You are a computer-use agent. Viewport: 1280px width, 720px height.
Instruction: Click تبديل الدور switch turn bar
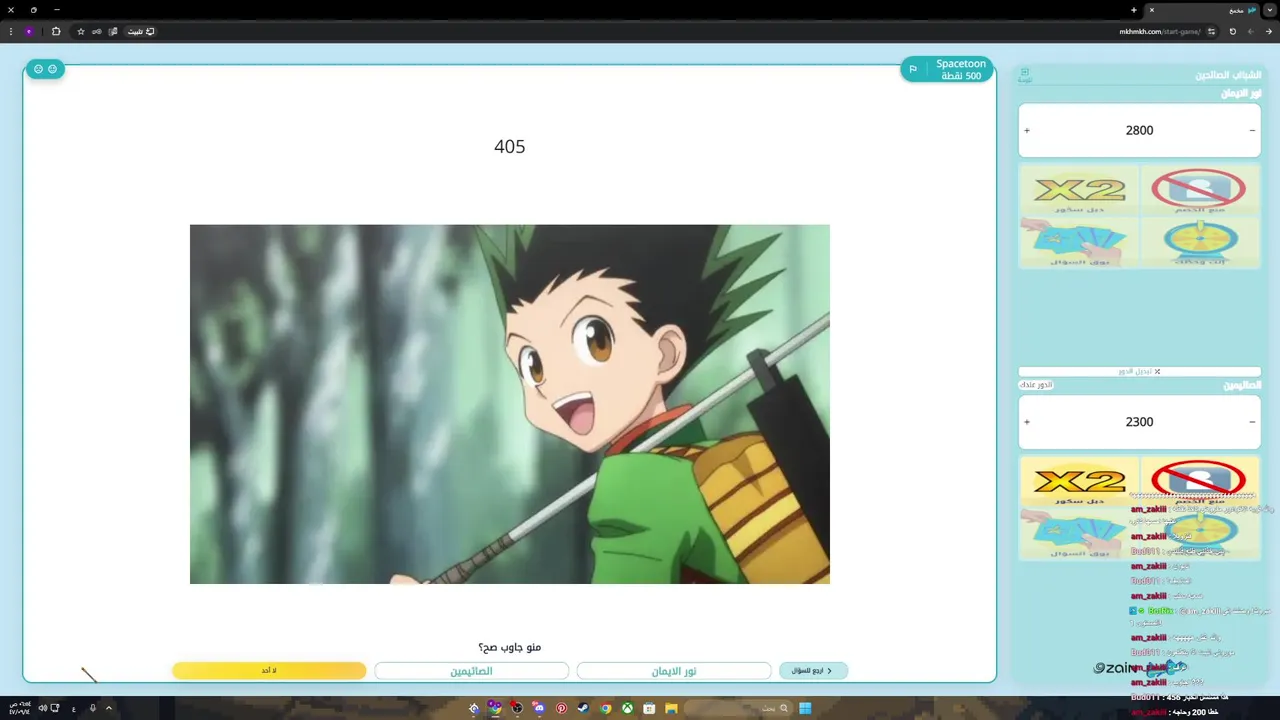pyautogui.click(x=1139, y=371)
